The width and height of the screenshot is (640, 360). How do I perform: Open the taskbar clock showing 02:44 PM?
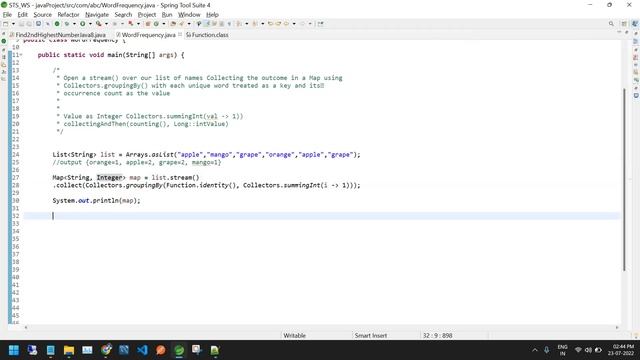coord(620,350)
